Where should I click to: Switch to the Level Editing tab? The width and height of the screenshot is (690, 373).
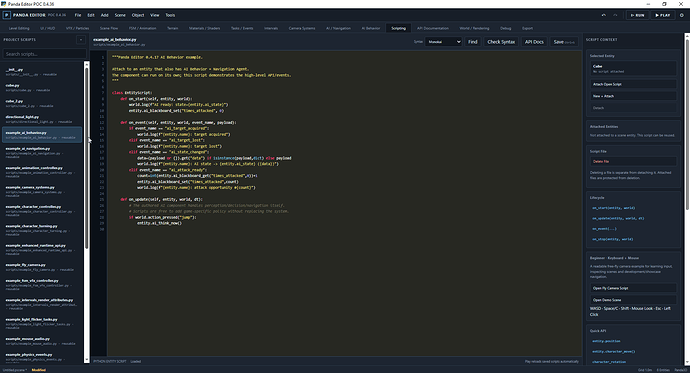tap(19, 28)
